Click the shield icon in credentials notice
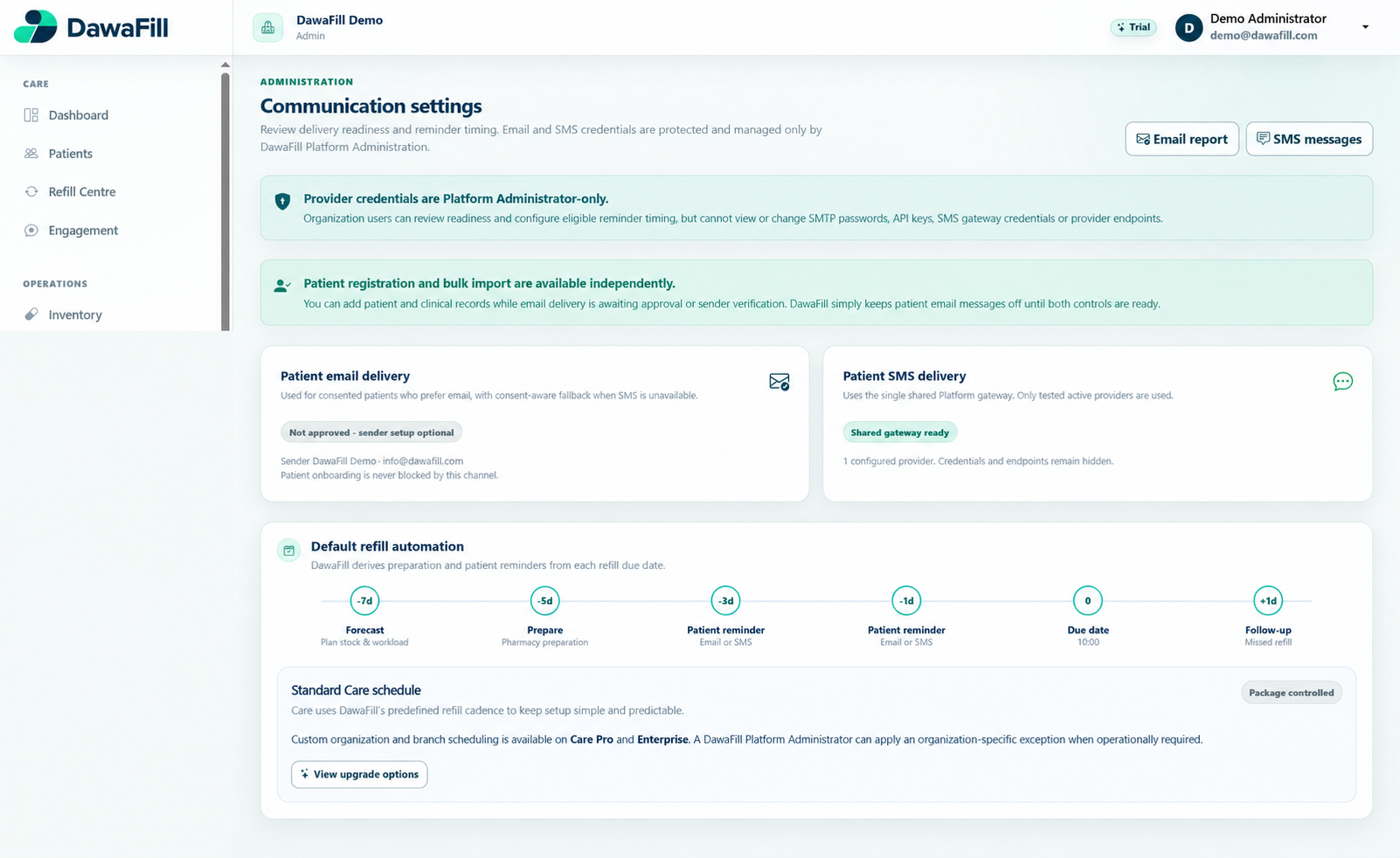 (x=282, y=202)
